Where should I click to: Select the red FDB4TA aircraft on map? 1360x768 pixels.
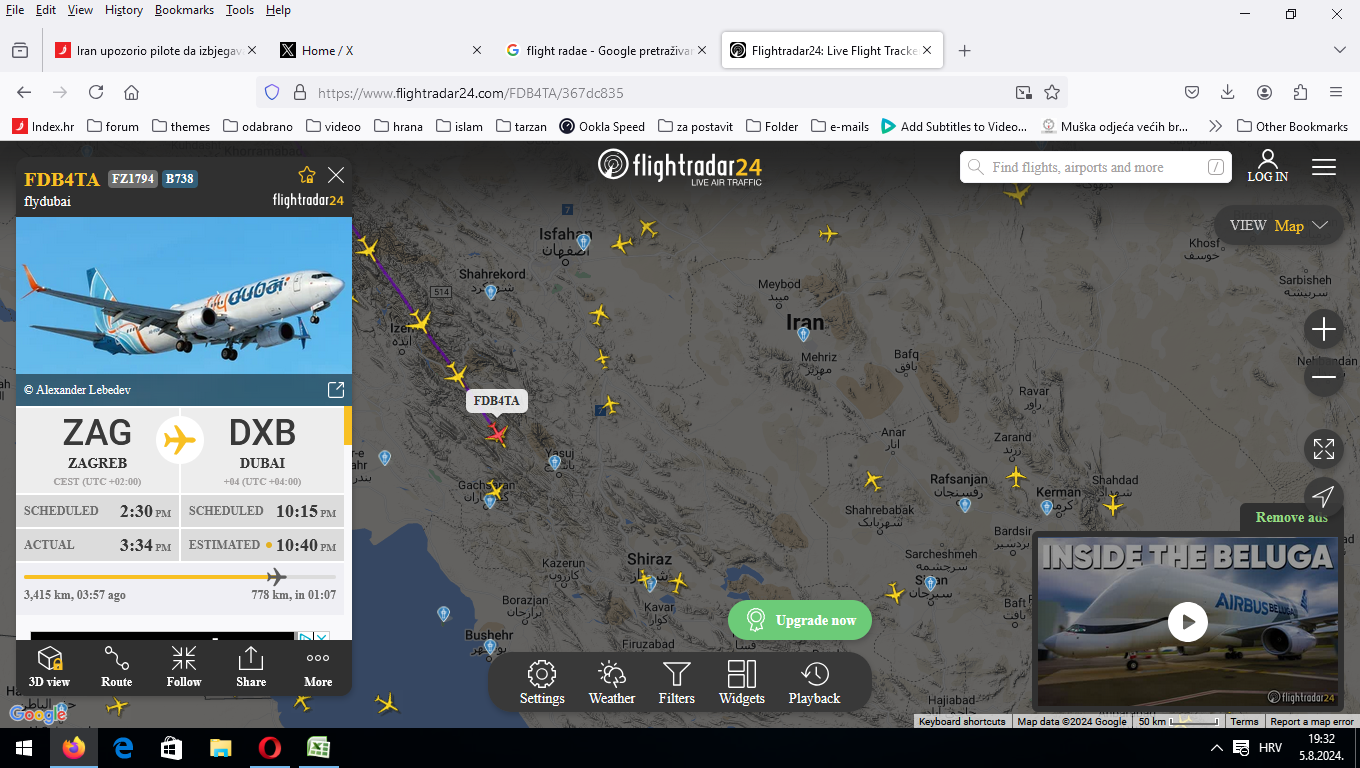click(497, 433)
